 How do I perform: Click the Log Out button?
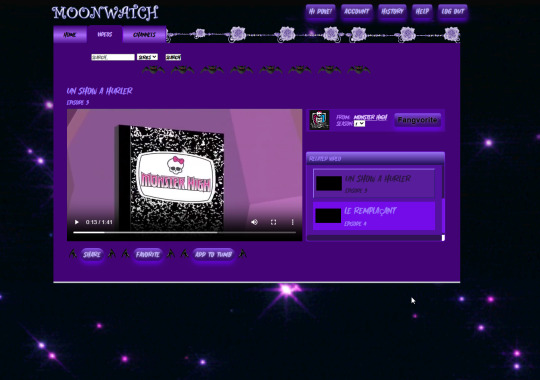click(x=453, y=11)
